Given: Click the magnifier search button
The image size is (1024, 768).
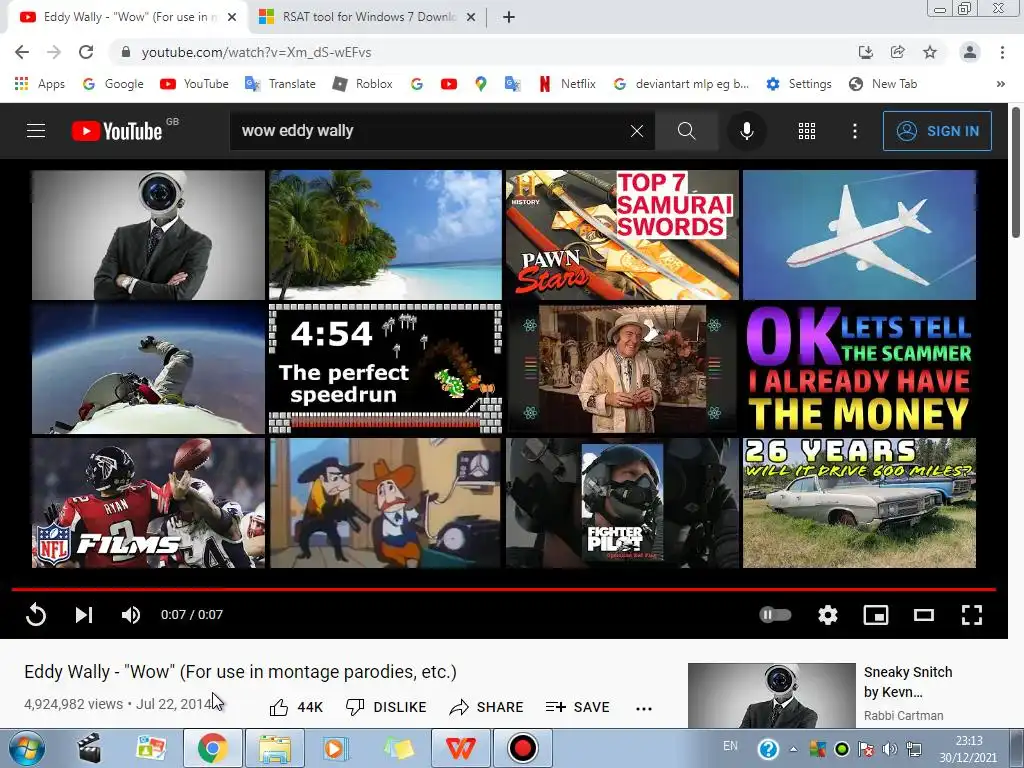Looking at the screenshot, I should tap(686, 131).
